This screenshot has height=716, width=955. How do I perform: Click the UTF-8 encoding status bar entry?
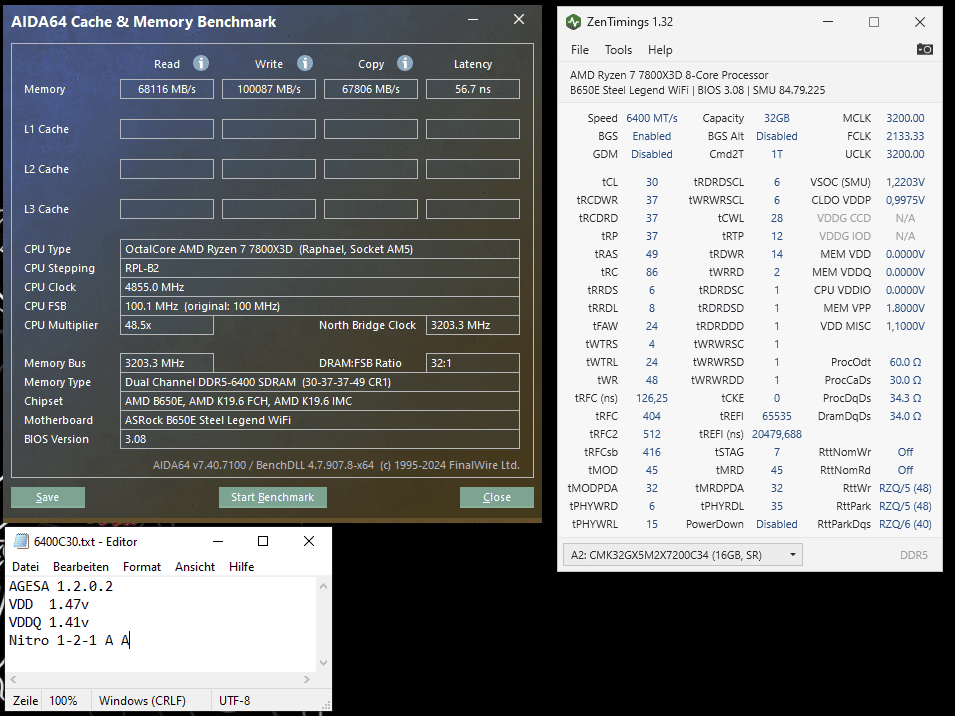pyautogui.click(x=234, y=701)
